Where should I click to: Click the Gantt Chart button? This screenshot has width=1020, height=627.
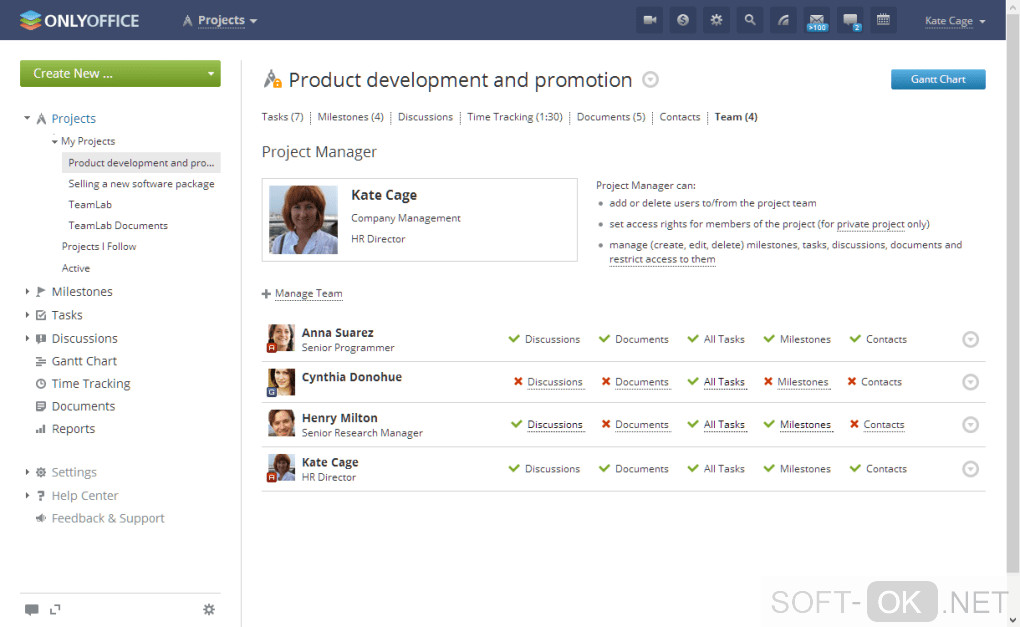click(x=937, y=79)
